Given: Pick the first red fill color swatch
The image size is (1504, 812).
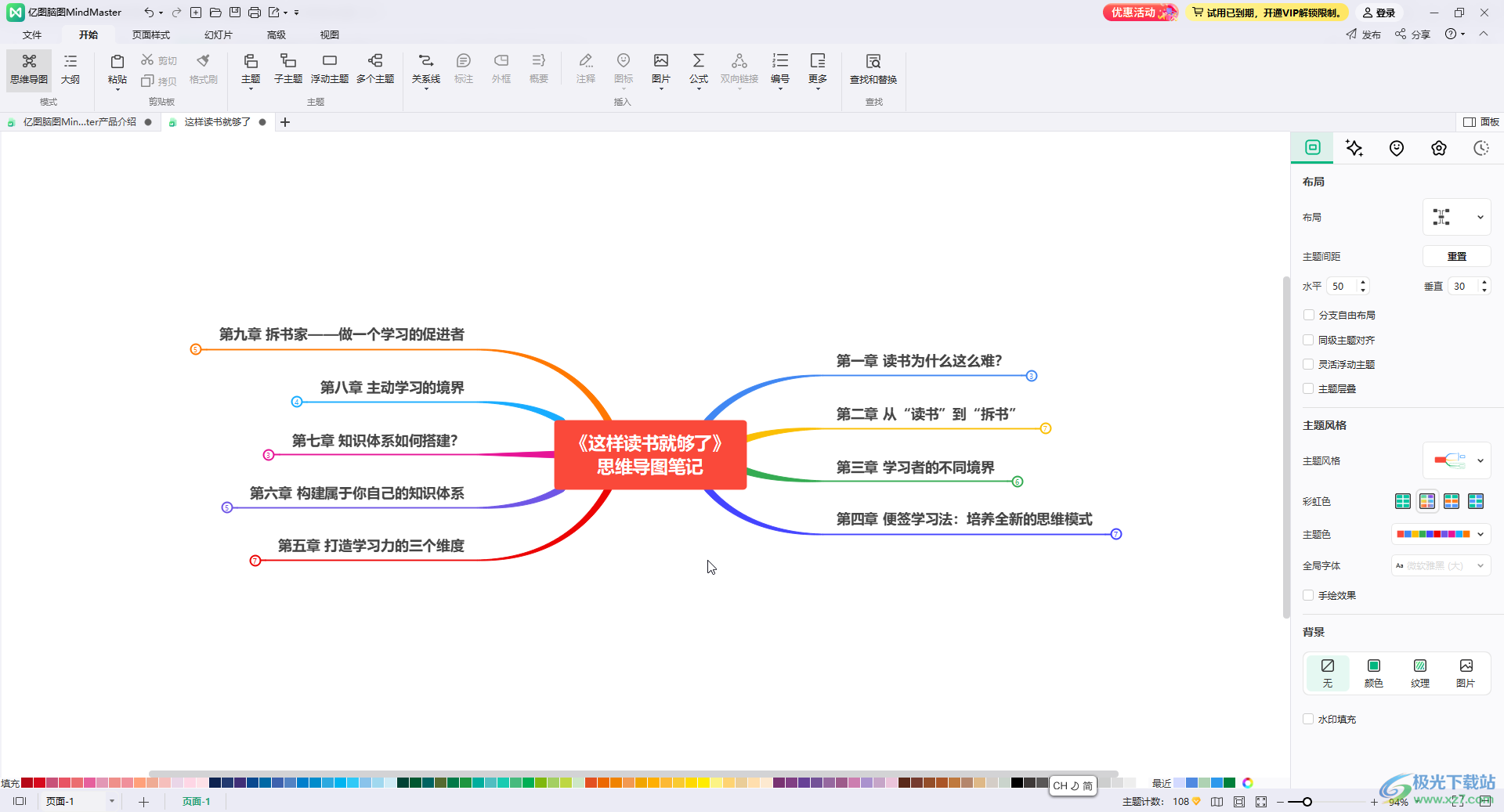Looking at the screenshot, I should 27,782.
